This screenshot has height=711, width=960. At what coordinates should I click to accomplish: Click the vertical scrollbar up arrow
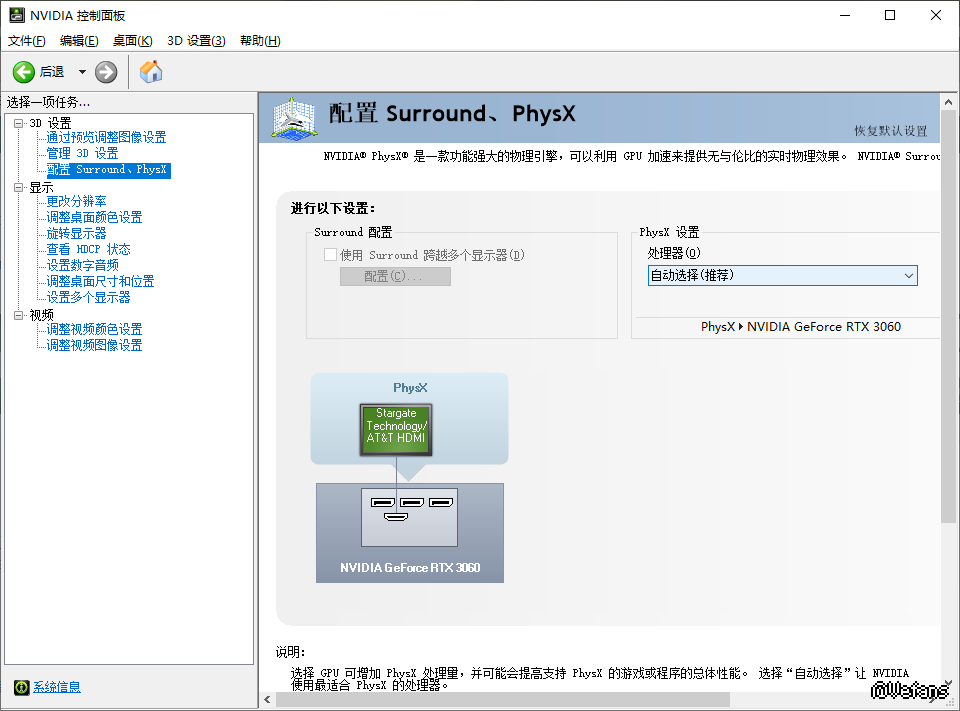click(948, 102)
